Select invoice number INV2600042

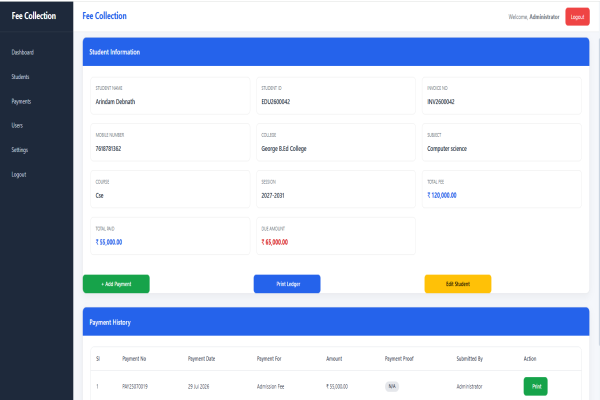(x=441, y=102)
